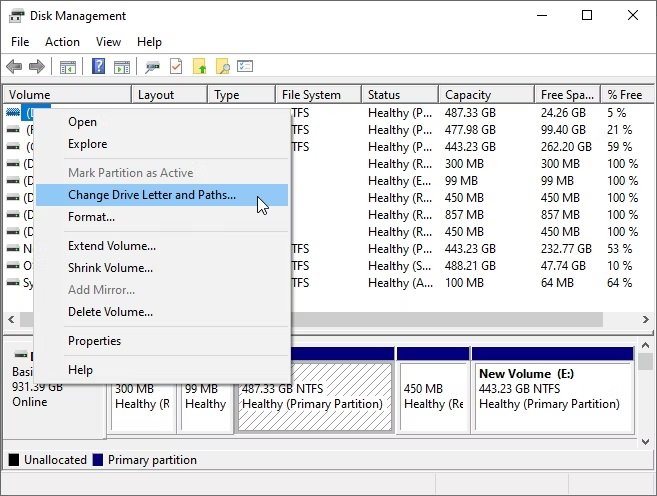The height and width of the screenshot is (496, 657).
Task: Open the File menu
Action: point(20,42)
